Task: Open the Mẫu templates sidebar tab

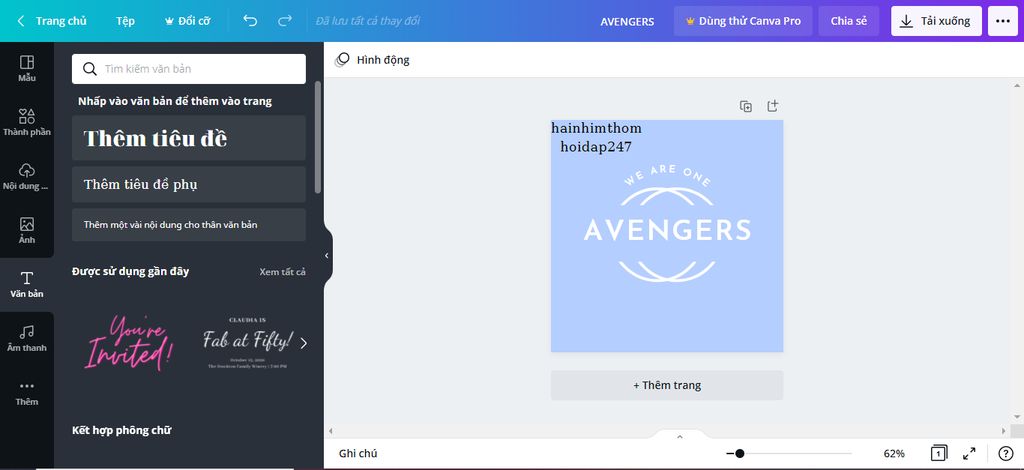Action: point(27,69)
